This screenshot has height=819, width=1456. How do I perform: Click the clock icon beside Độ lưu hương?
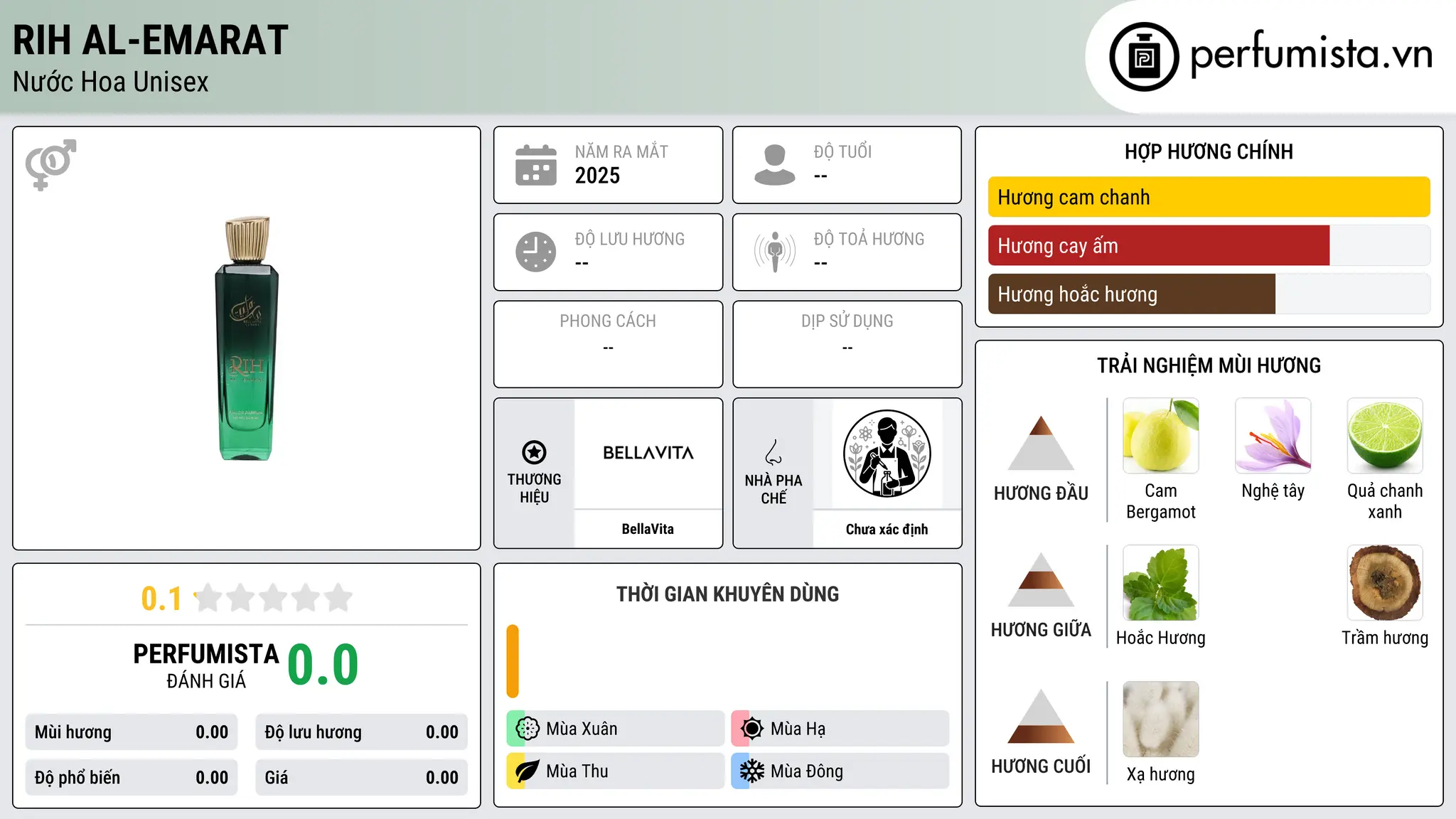[x=536, y=252]
